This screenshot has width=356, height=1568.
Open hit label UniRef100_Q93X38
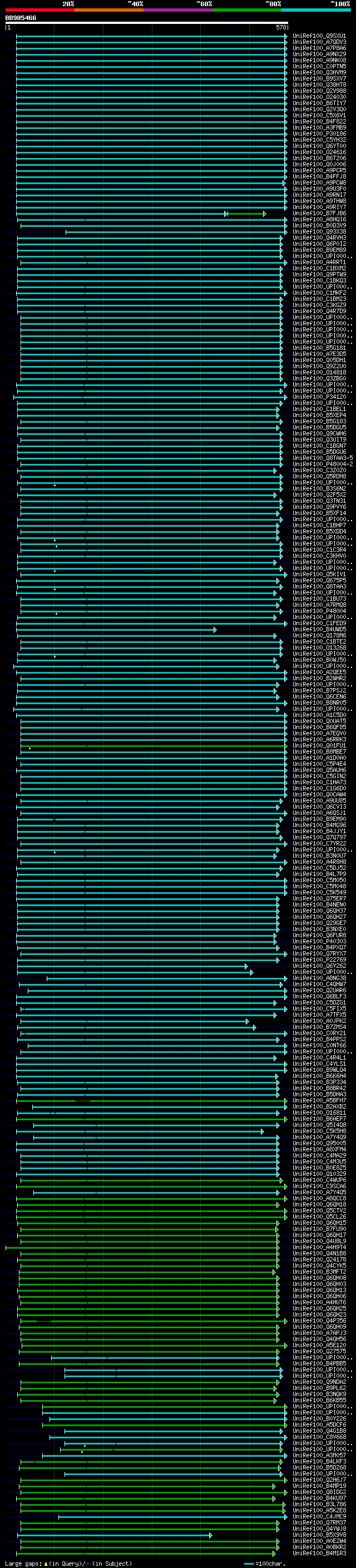coord(319,231)
